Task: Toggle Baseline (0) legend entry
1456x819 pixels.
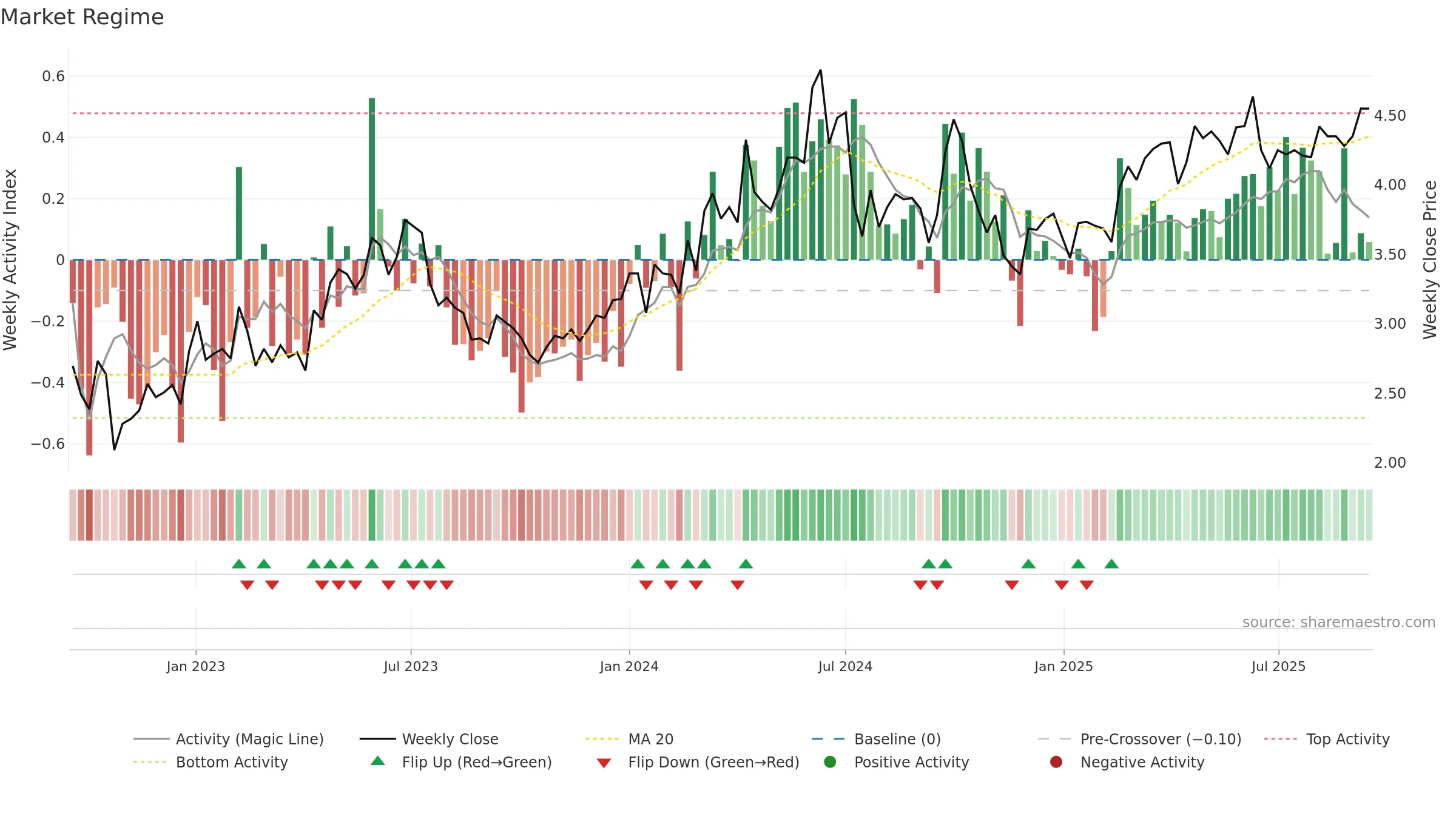Action: [876, 739]
